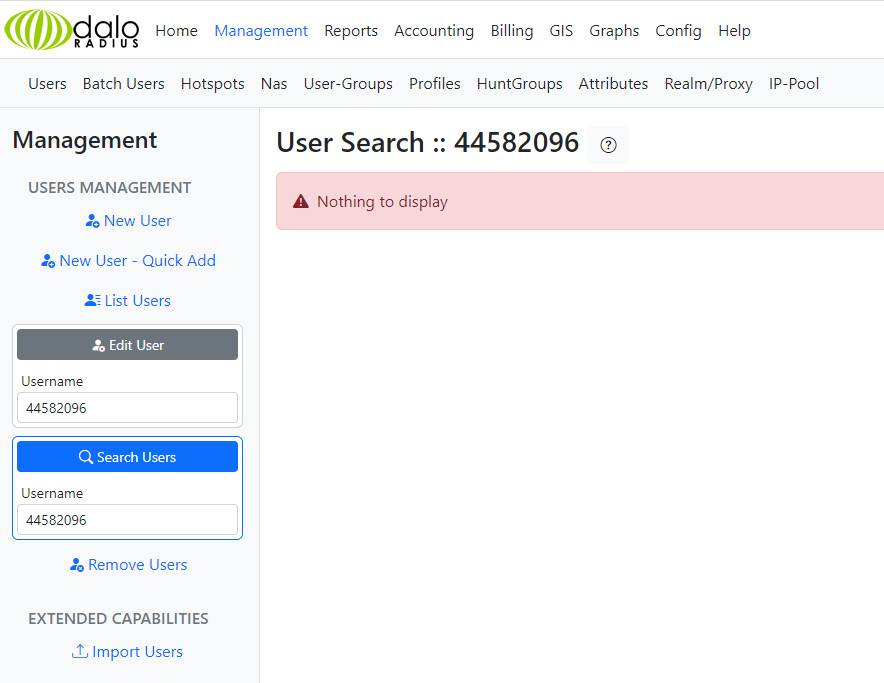Click the 'EXTENDED CAPABILITIES' section label
884x683 pixels.
click(118, 618)
